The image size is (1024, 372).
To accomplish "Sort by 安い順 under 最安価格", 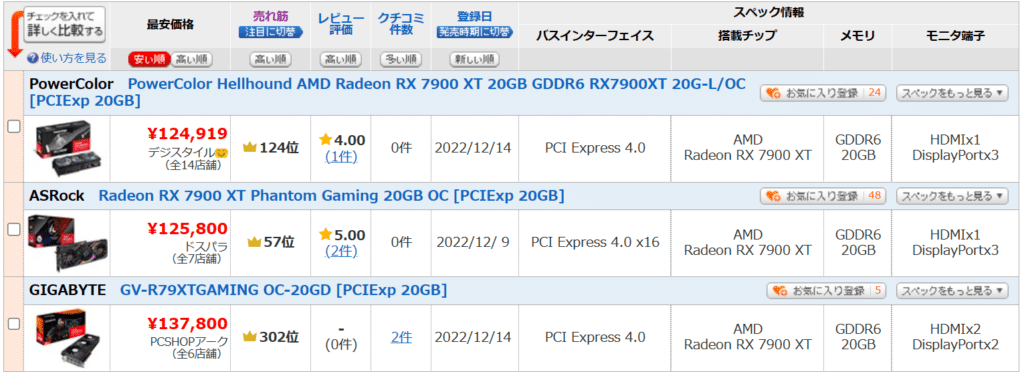I will click(x=149, y=59).
